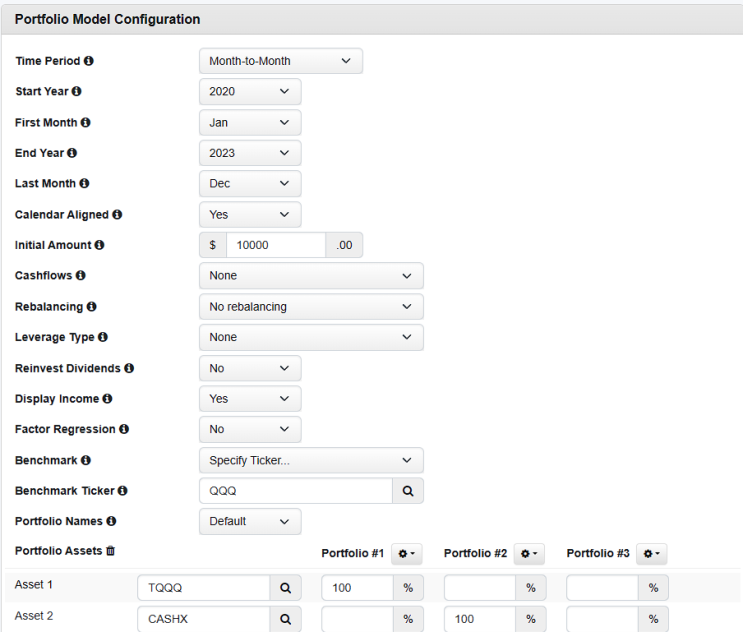This screenshot has width=743, height=632.
Task: Open the Rebalancing dropdown
Action: pyautogui.click(x=311, y=307)
